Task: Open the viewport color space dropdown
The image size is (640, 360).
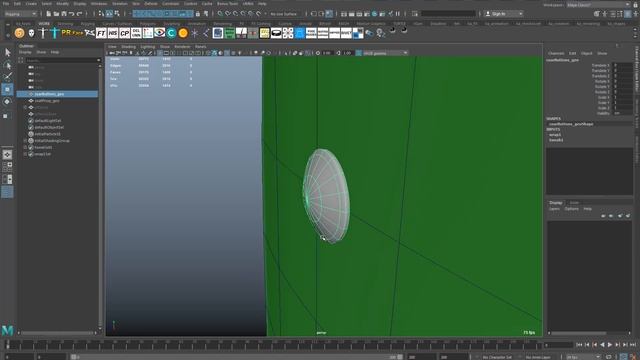Action: (x=385, y=53)
